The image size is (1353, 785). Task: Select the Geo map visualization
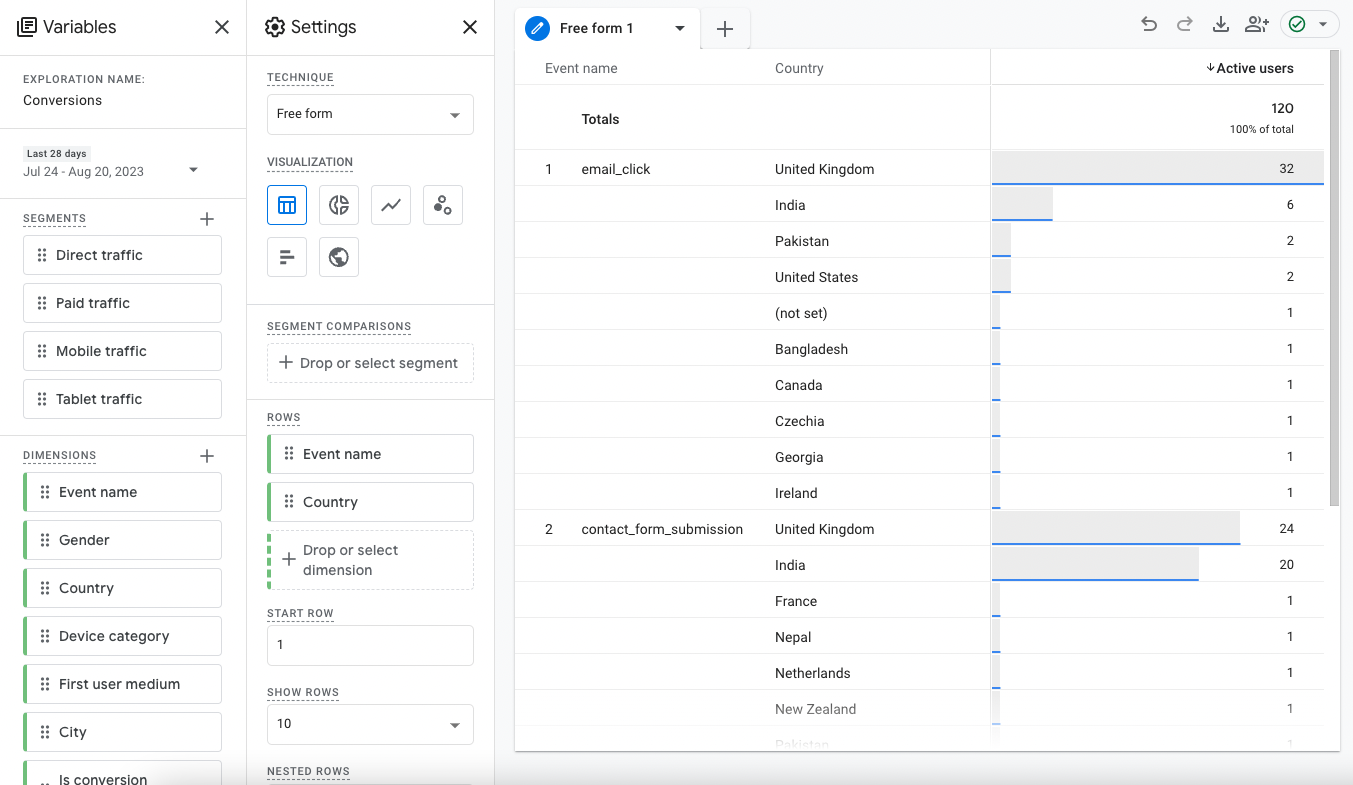339,257
